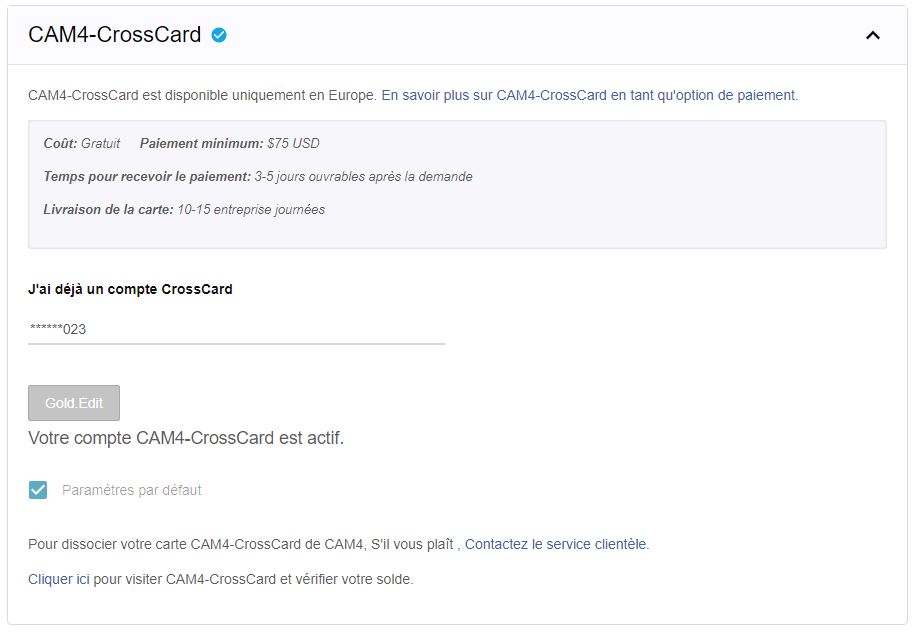This screenshot has width=919, height=632.
Task: Focus the CrossCard account number field
Action: point(236,329)
